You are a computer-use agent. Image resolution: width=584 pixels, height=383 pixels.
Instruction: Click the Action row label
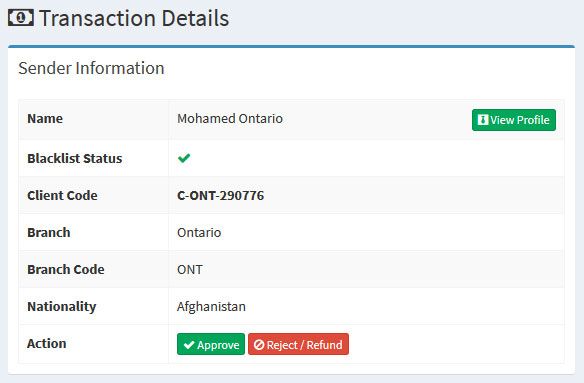click(47, 344)
